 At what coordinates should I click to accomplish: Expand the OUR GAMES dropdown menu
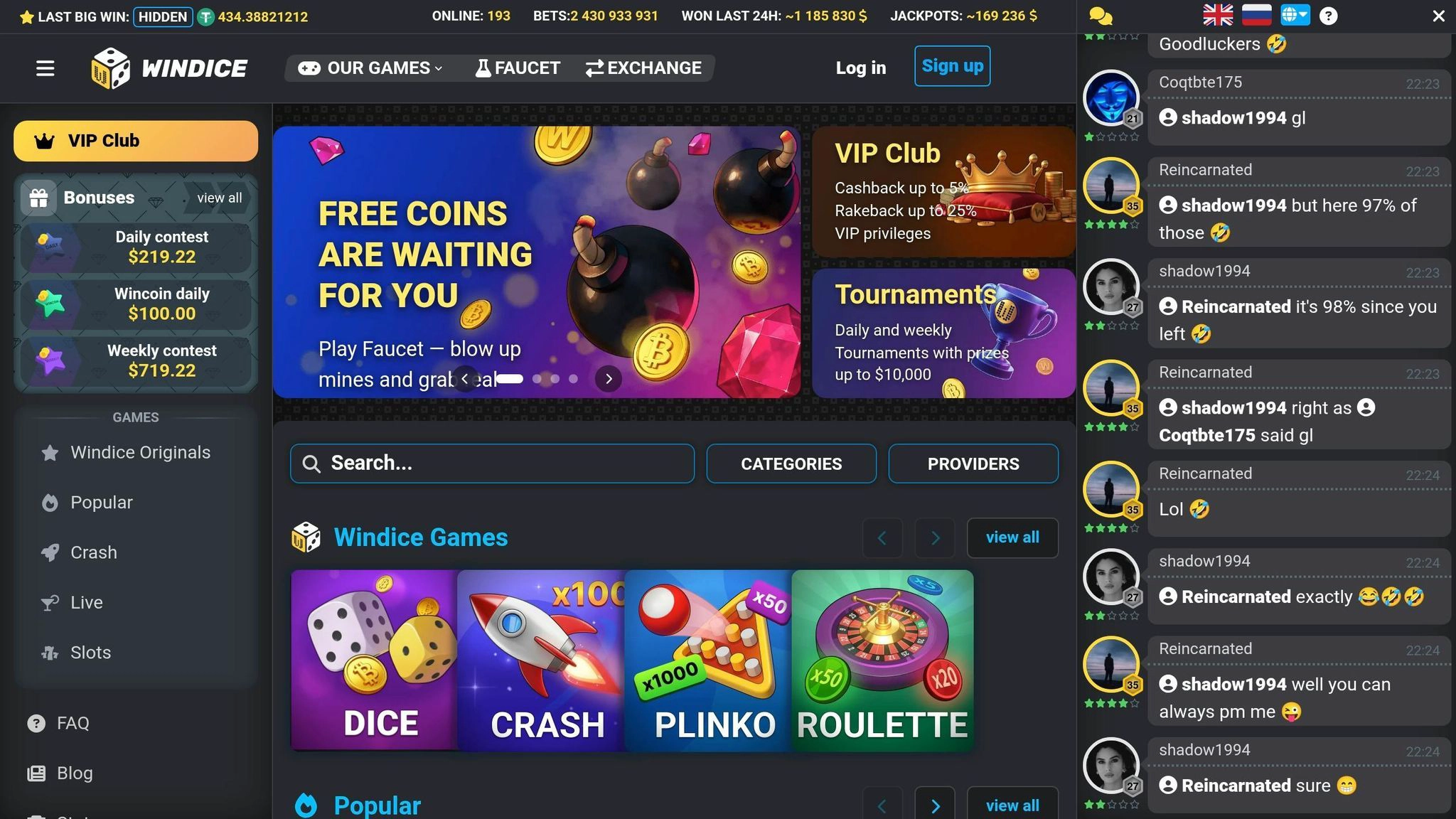pos(370,68)
